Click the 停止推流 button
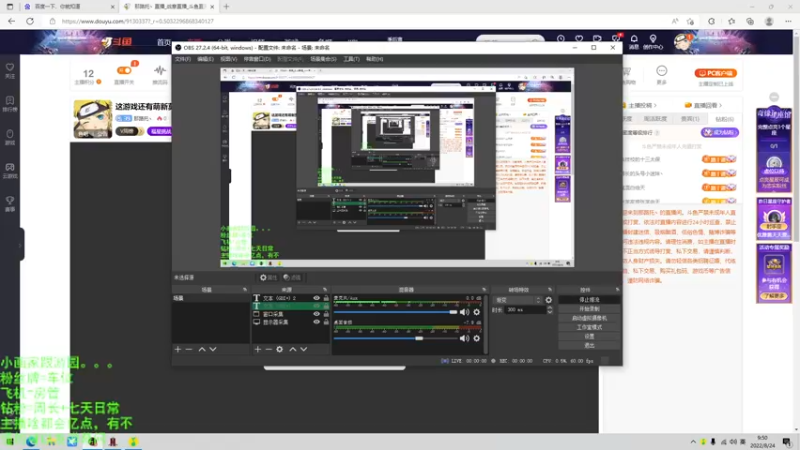800x450 pixels. coord(589,300)
